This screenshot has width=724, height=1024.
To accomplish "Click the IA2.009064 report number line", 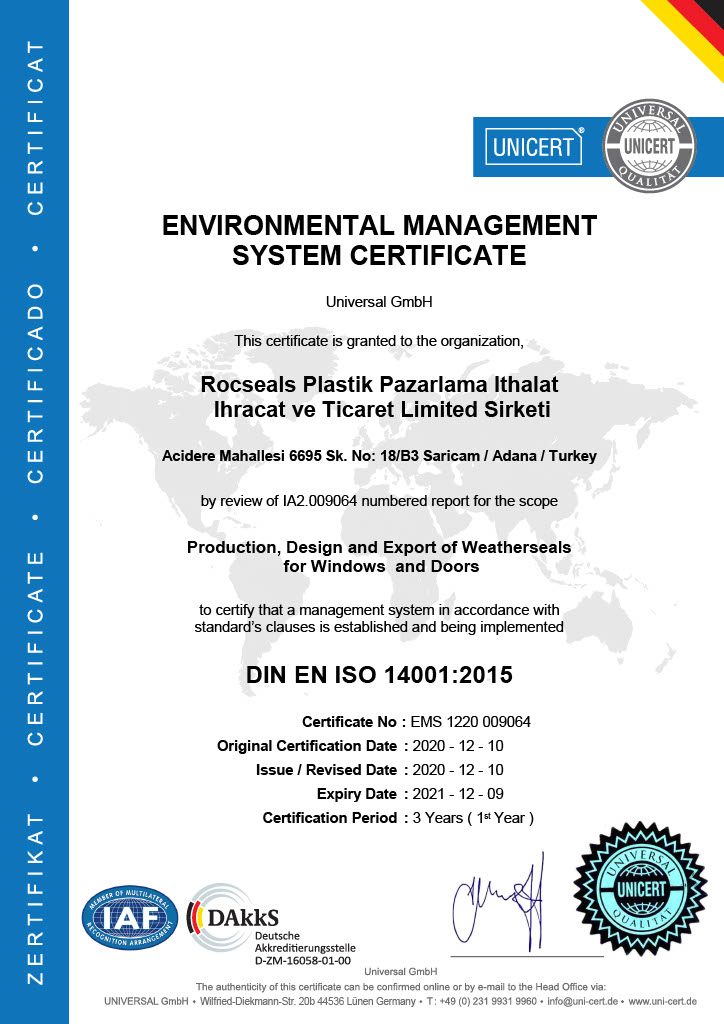I will pos(379,501).
